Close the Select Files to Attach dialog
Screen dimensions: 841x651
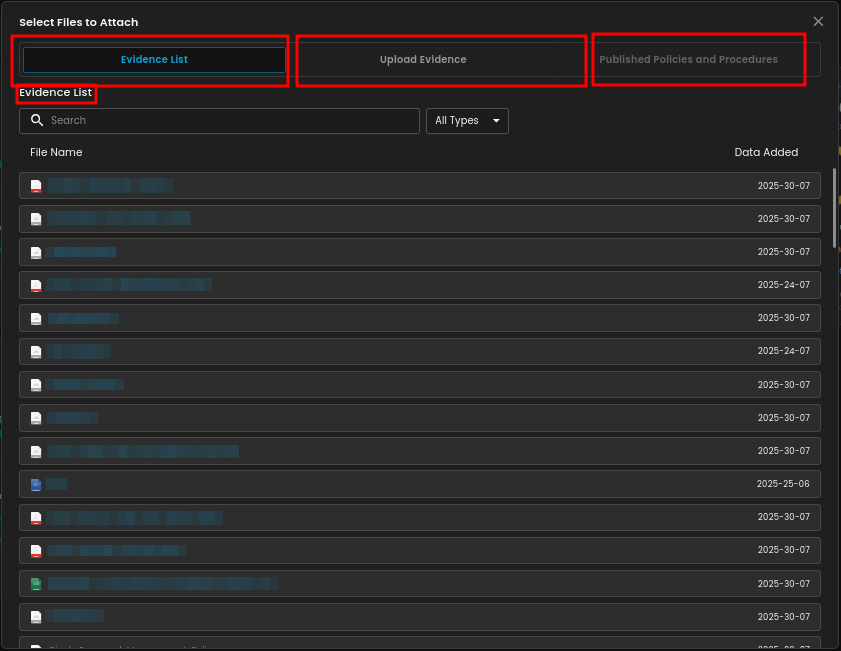click(818, 21)
